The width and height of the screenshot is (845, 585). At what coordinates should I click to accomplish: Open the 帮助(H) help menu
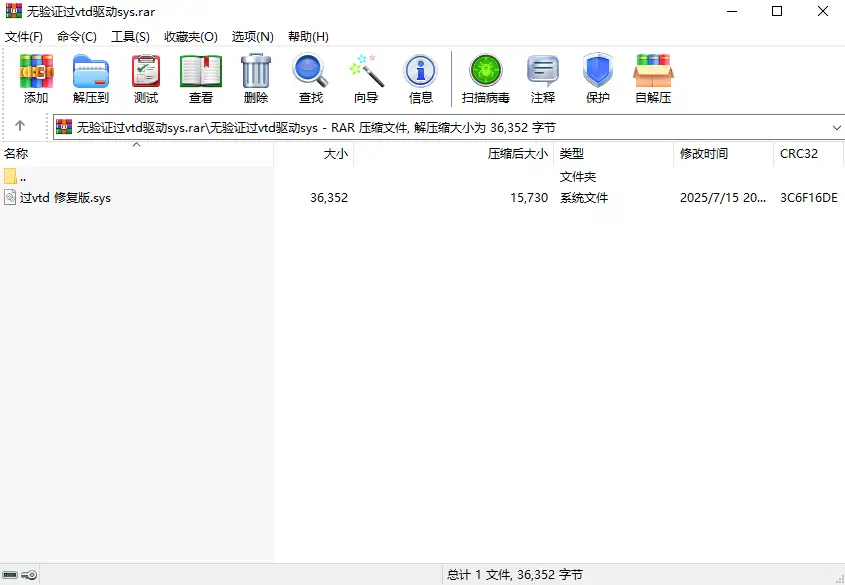(306, 36)
